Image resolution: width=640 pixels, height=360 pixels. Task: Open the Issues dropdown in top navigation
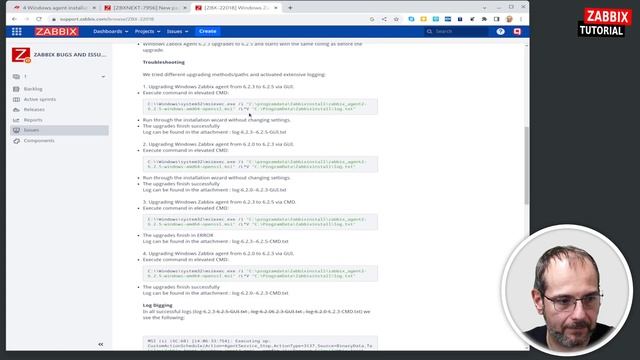tap(177, 31)
